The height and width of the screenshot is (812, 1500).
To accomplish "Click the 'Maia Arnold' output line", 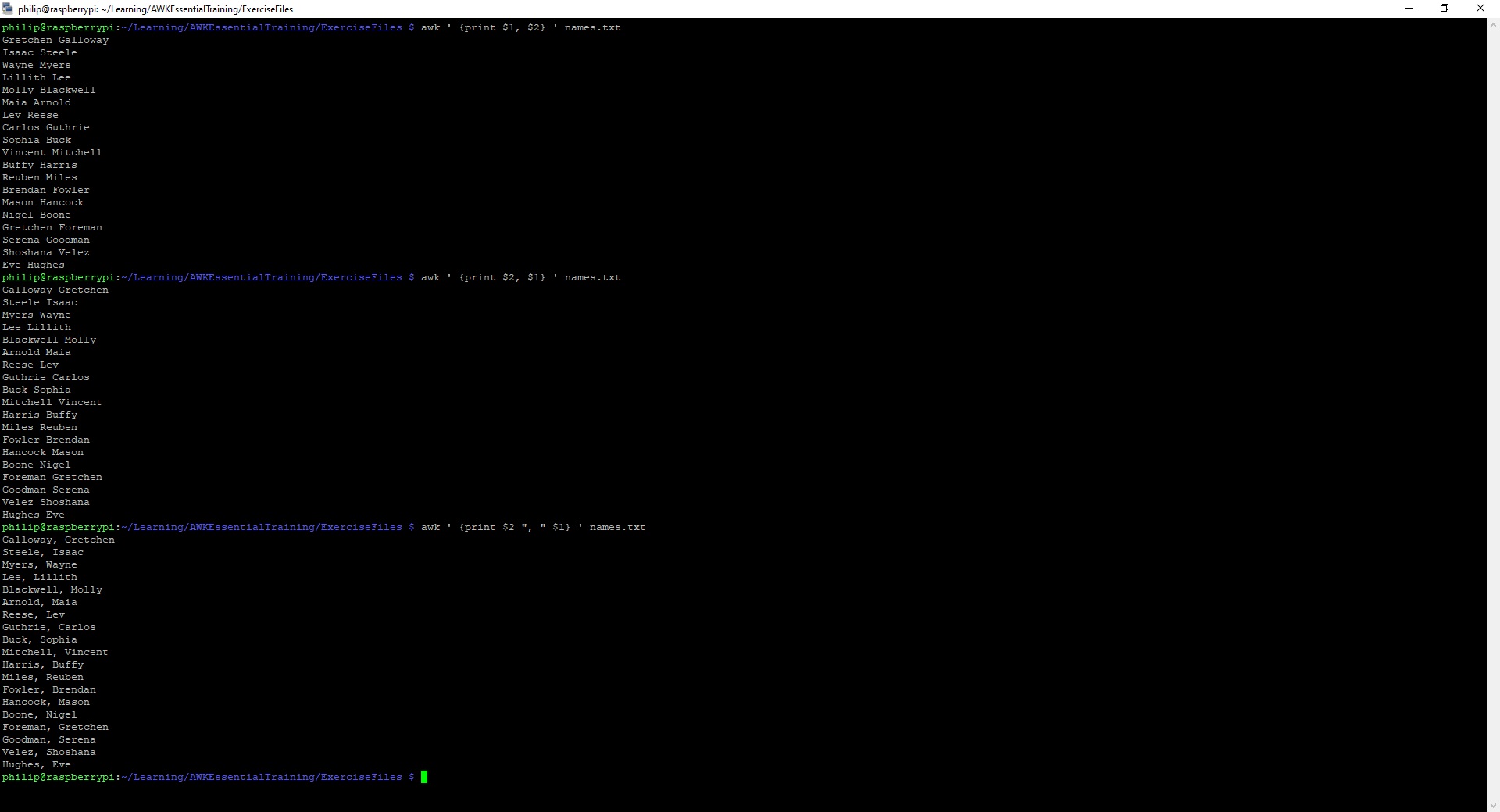I will tap(37, 102).
